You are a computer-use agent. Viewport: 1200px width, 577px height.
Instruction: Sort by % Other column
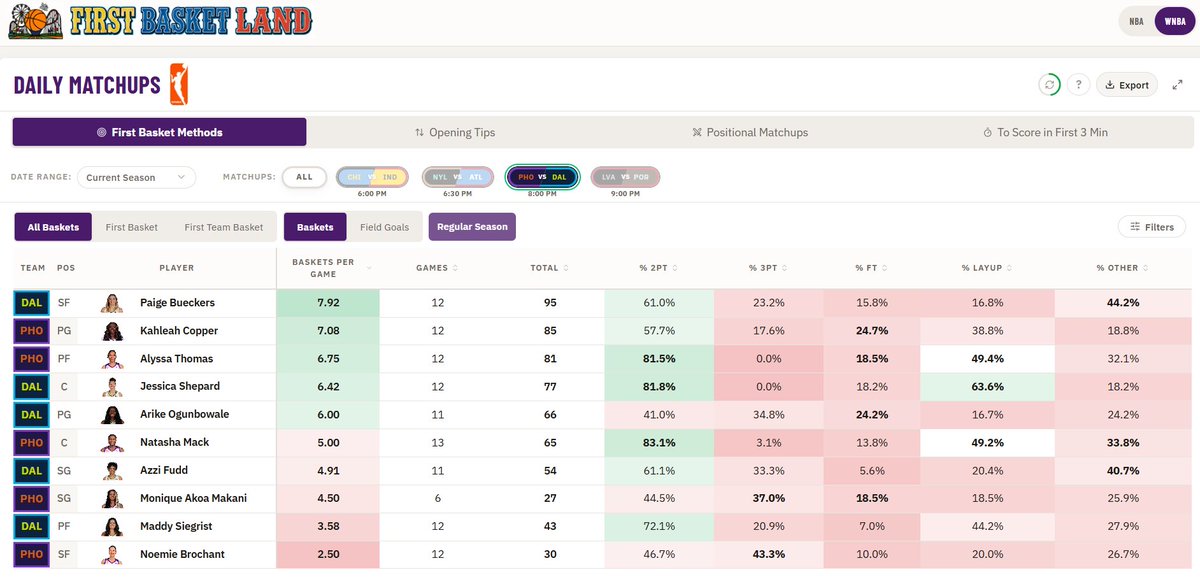point(1124,268)
